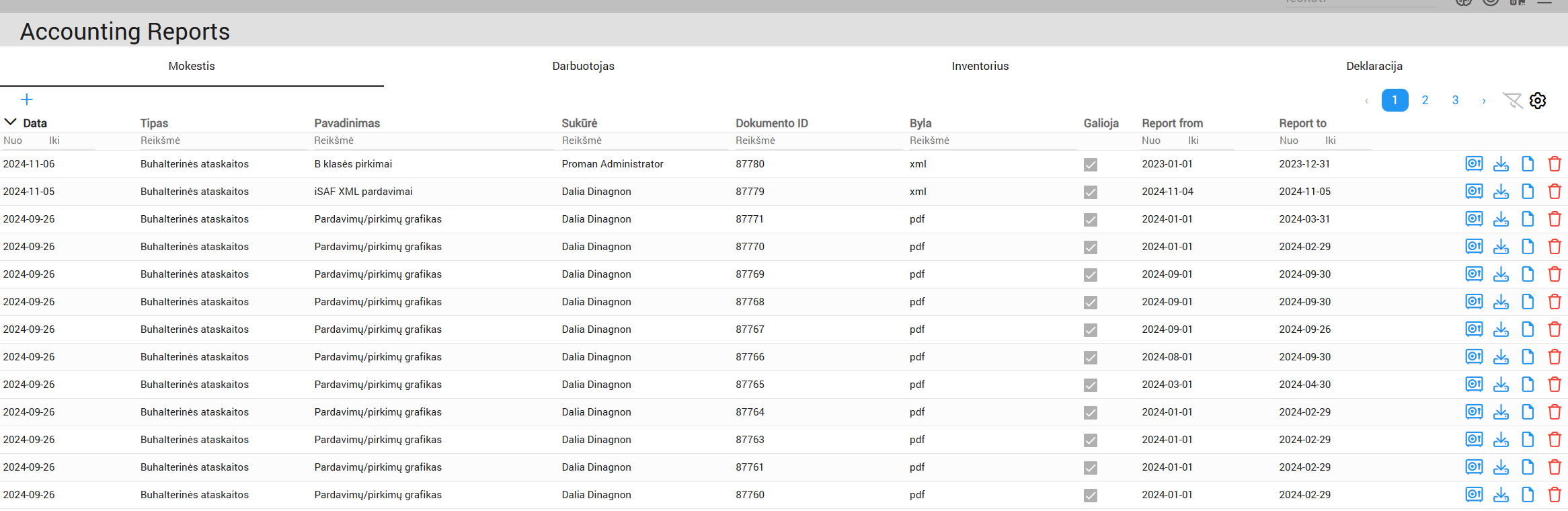
Task: Open safe icon for document 87771
Action: pos(1474,219)
